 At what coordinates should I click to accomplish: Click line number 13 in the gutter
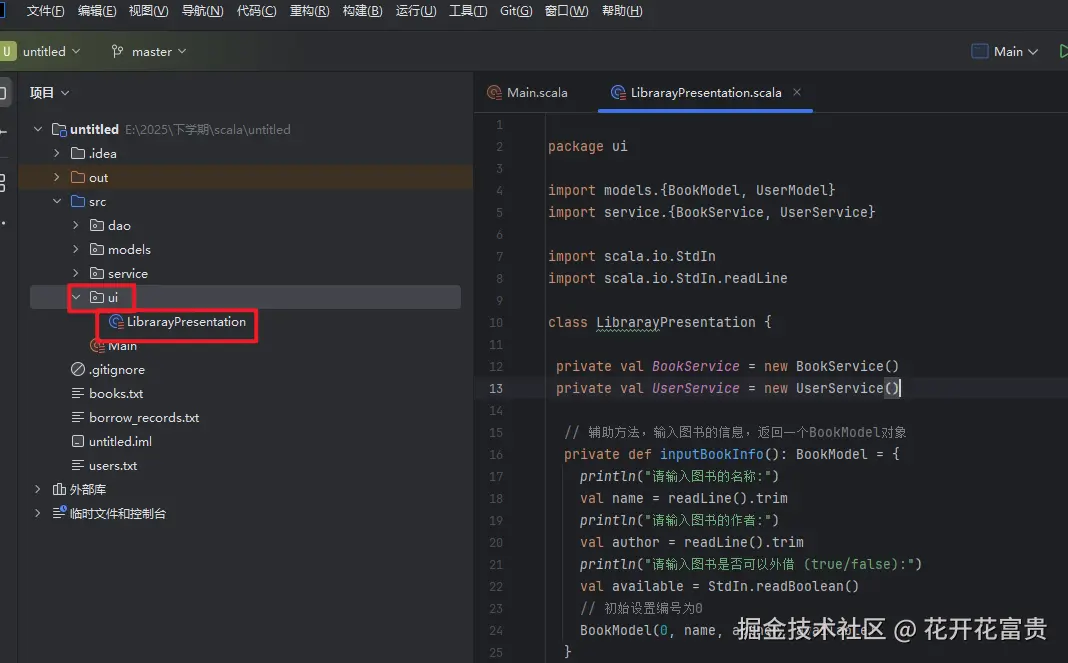(x=496, y=388)
